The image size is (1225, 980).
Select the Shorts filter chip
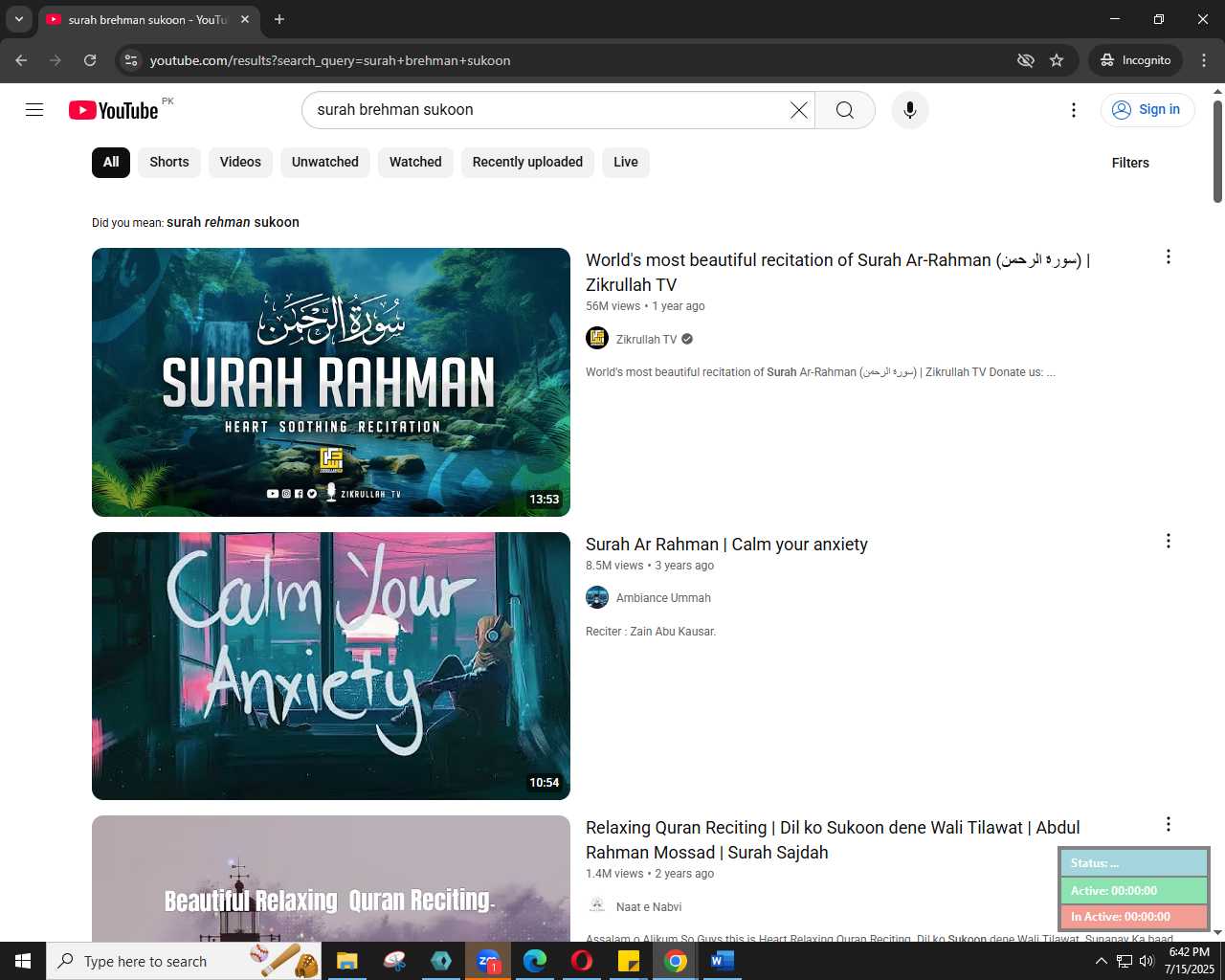click(x=169, y=162)
